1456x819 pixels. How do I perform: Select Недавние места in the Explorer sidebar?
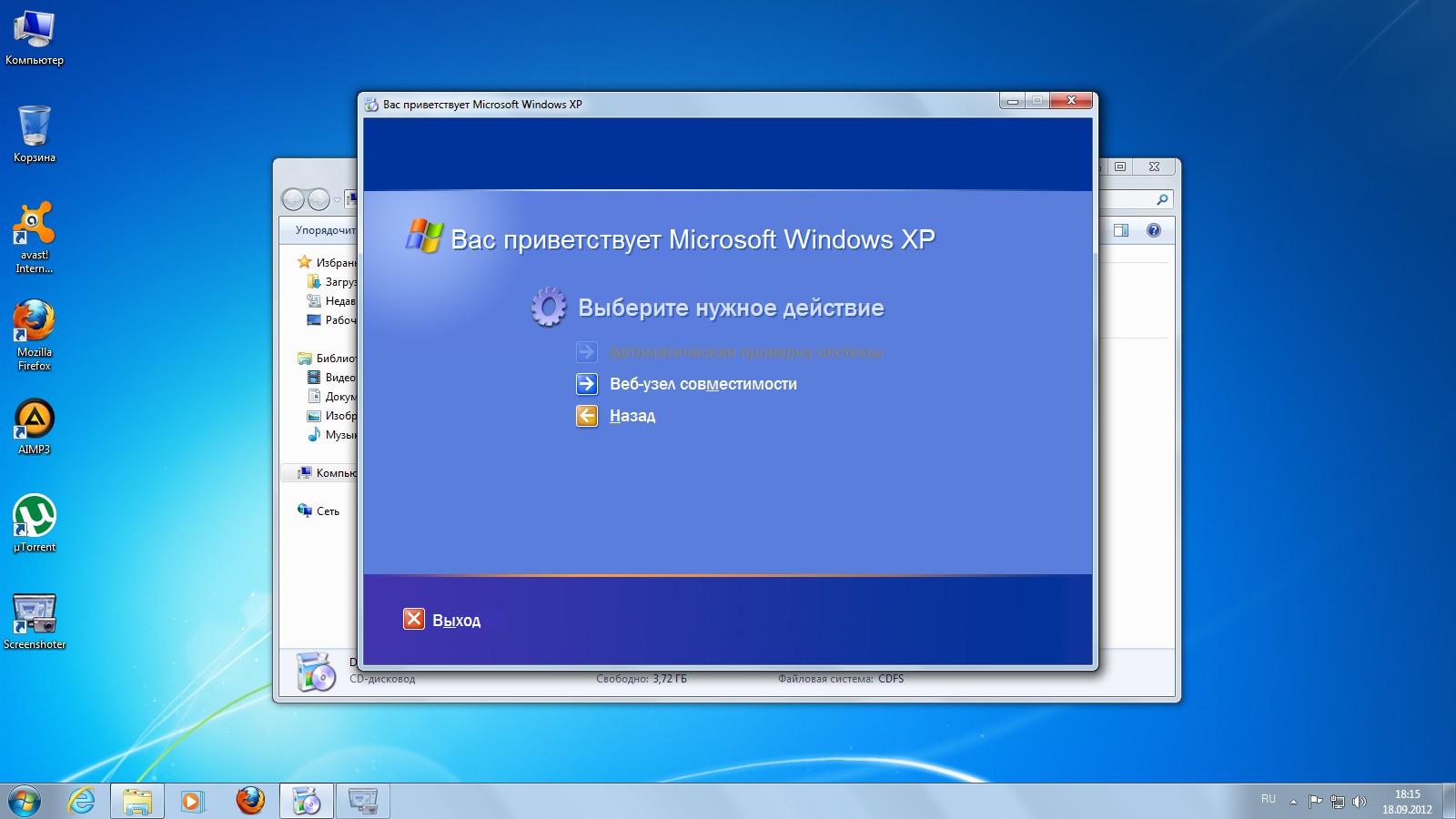332,301
